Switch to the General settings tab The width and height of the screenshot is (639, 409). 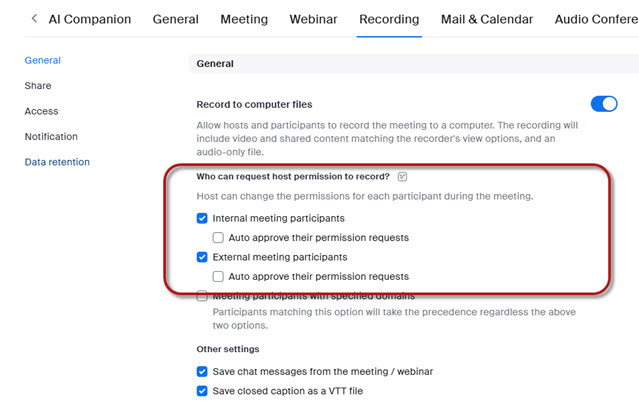tap(176, 19)
